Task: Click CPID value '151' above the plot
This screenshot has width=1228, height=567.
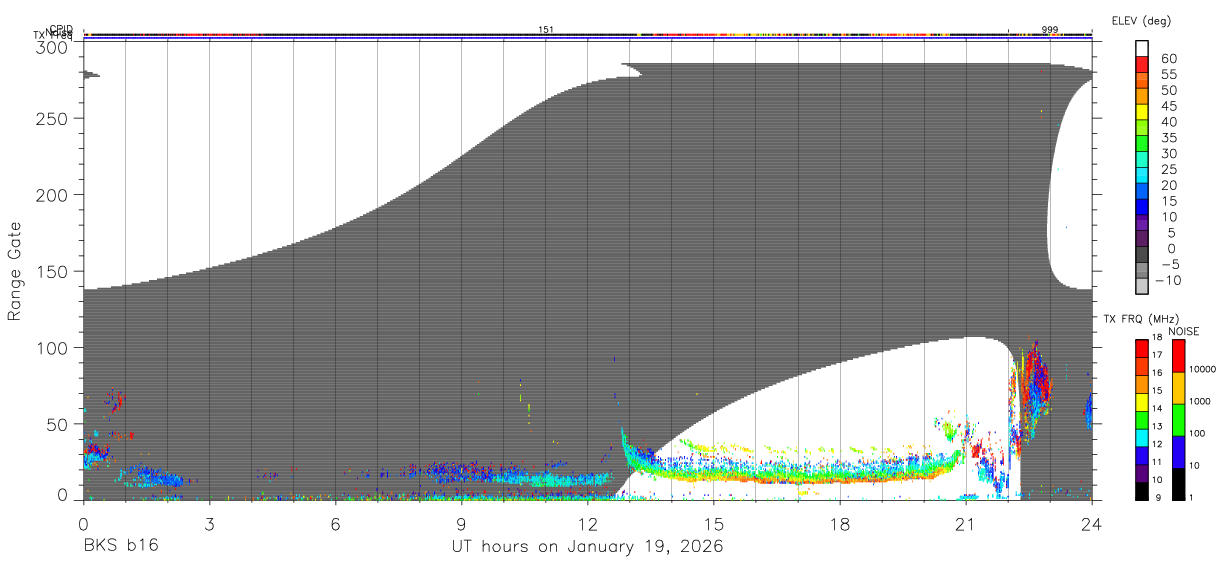Action: click(x=546, y=30)
